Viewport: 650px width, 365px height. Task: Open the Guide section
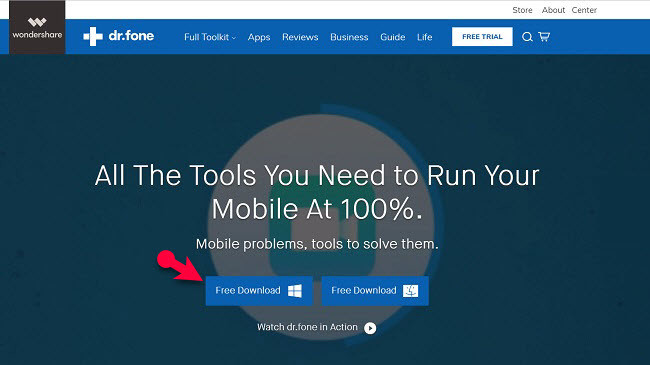pos(393,37)
